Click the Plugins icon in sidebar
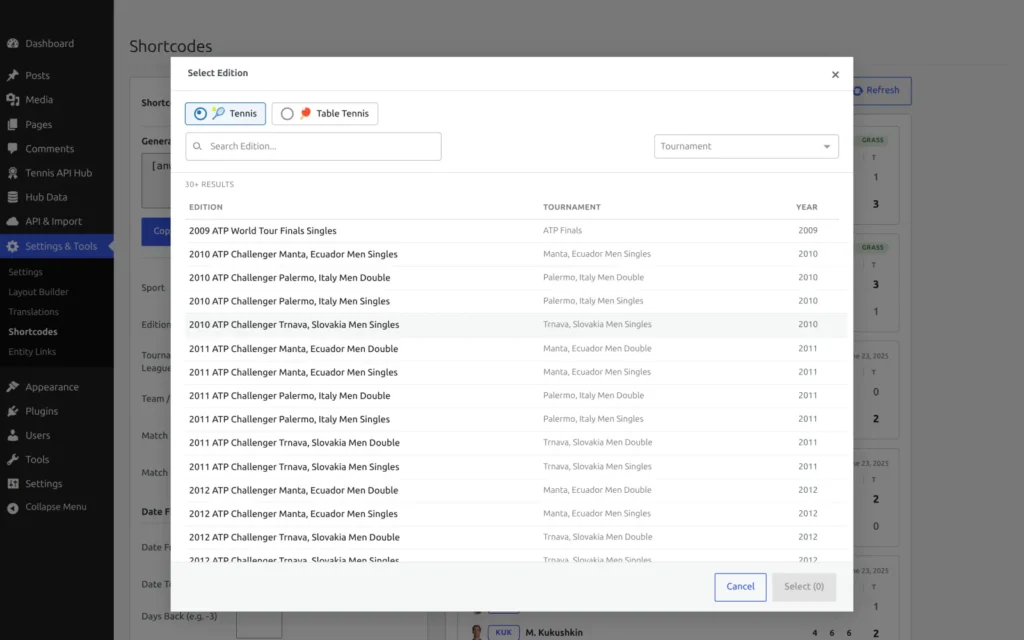1024x640 pixels. tap(12, 411)
